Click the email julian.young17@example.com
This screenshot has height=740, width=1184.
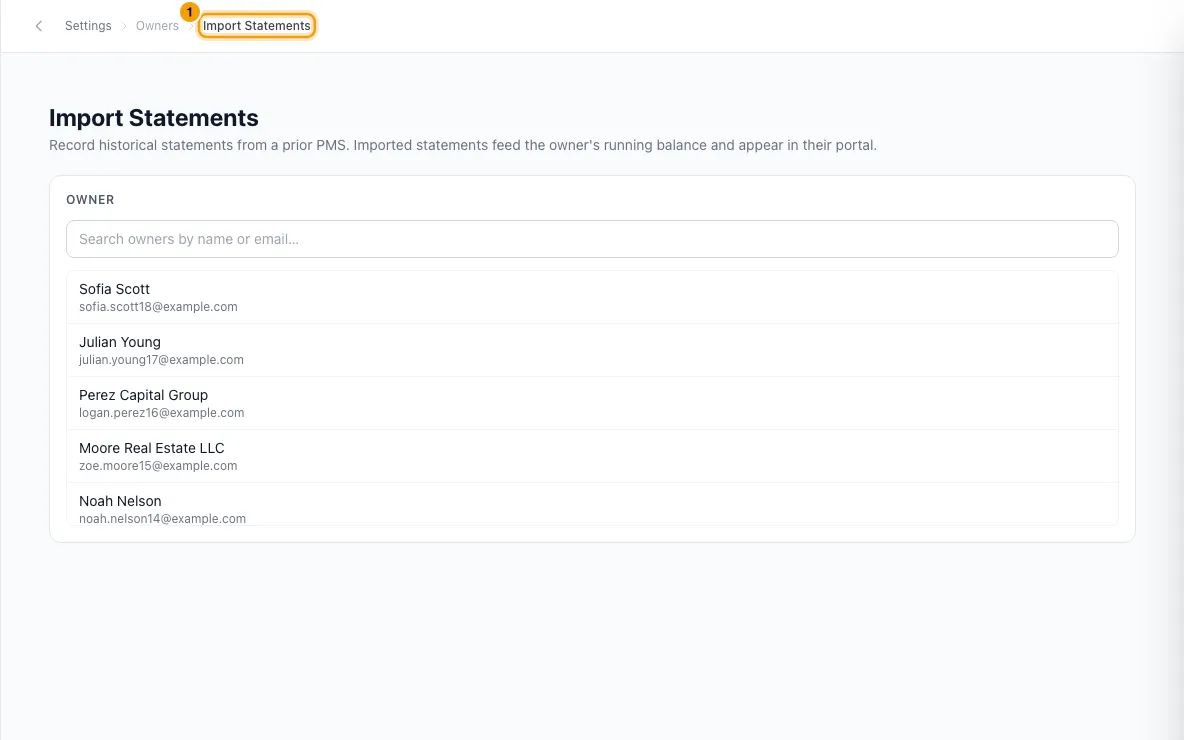[161, 359]
